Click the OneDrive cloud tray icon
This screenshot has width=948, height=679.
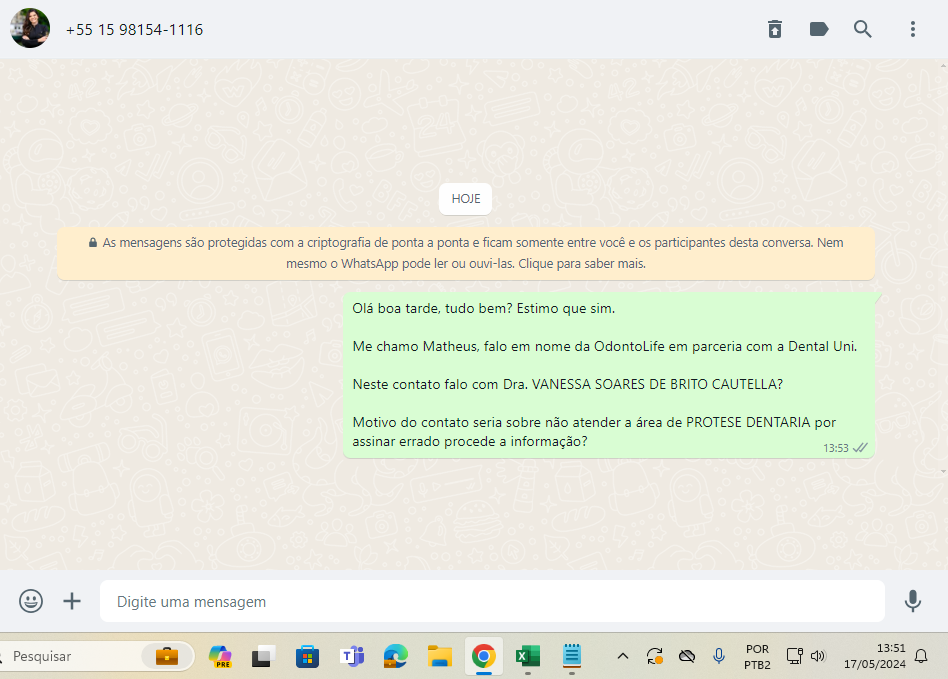[687, 656]
